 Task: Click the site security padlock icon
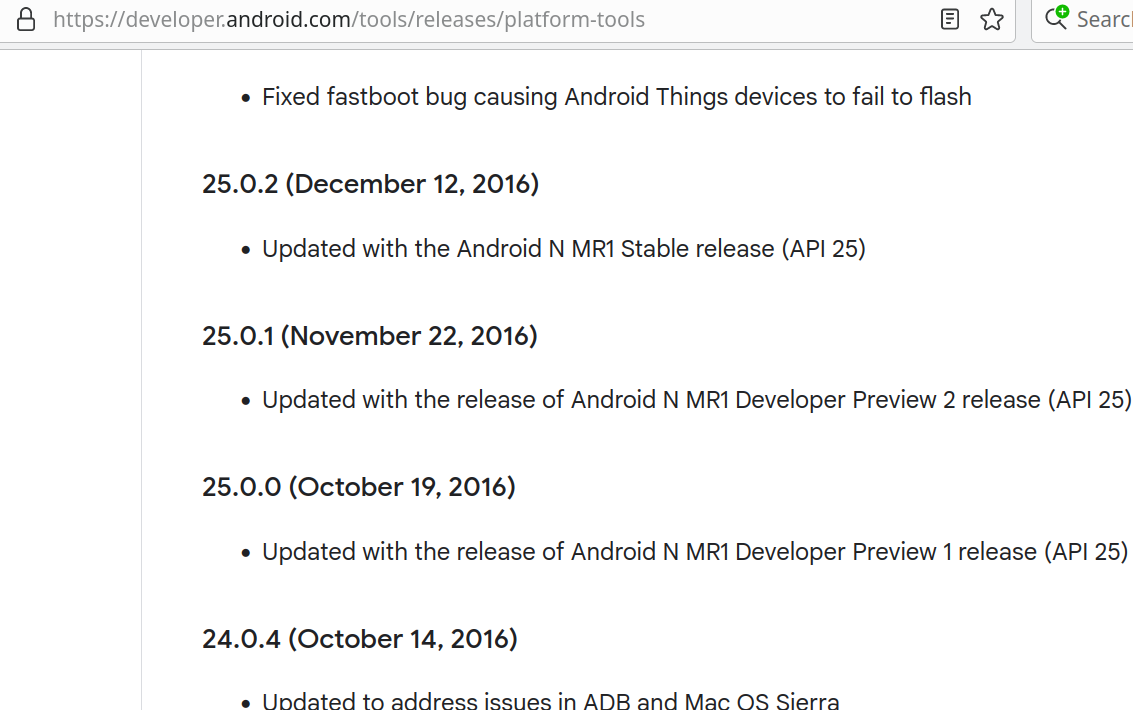point(26,19)
